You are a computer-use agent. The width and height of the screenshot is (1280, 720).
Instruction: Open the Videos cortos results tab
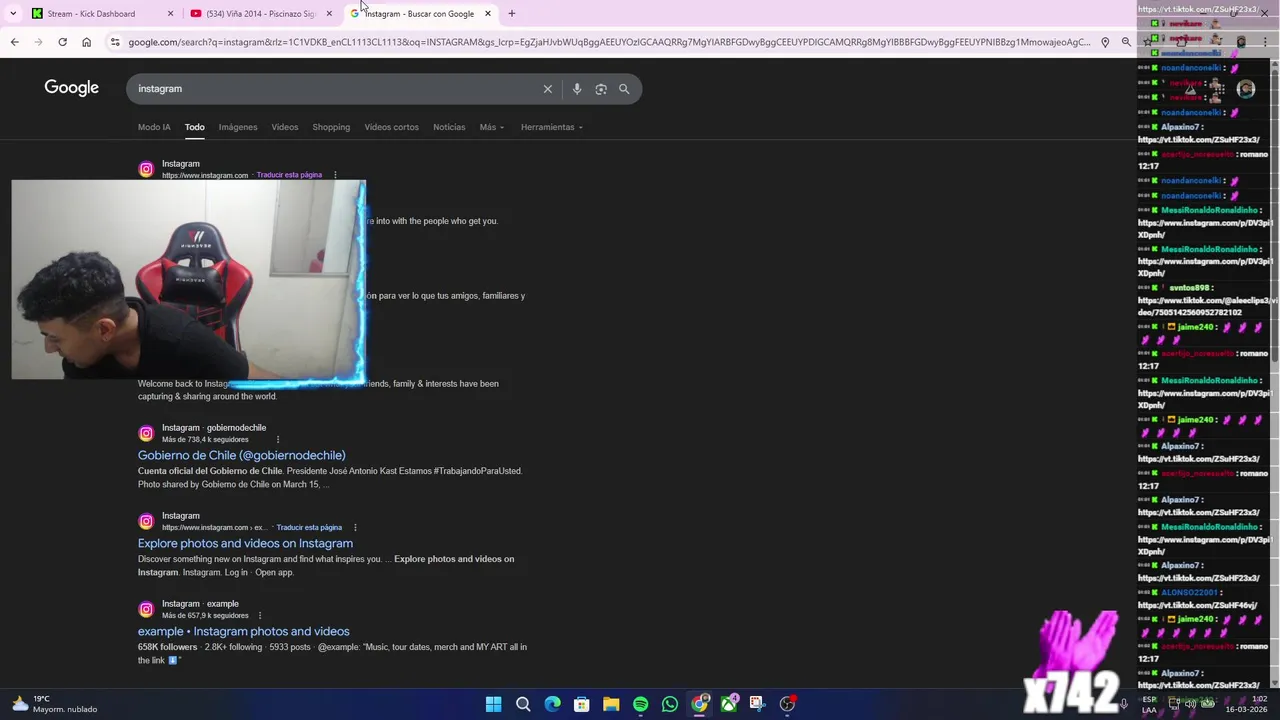pos(392,127)
